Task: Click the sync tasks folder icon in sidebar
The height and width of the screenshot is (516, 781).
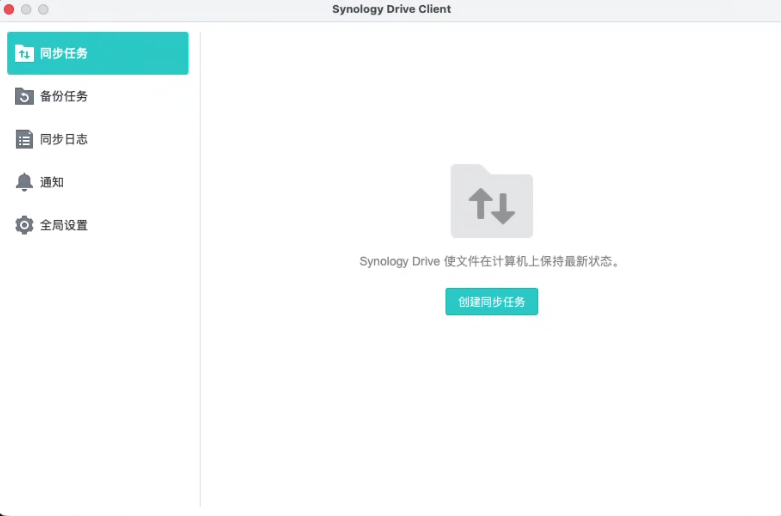Action: point(24,53)
